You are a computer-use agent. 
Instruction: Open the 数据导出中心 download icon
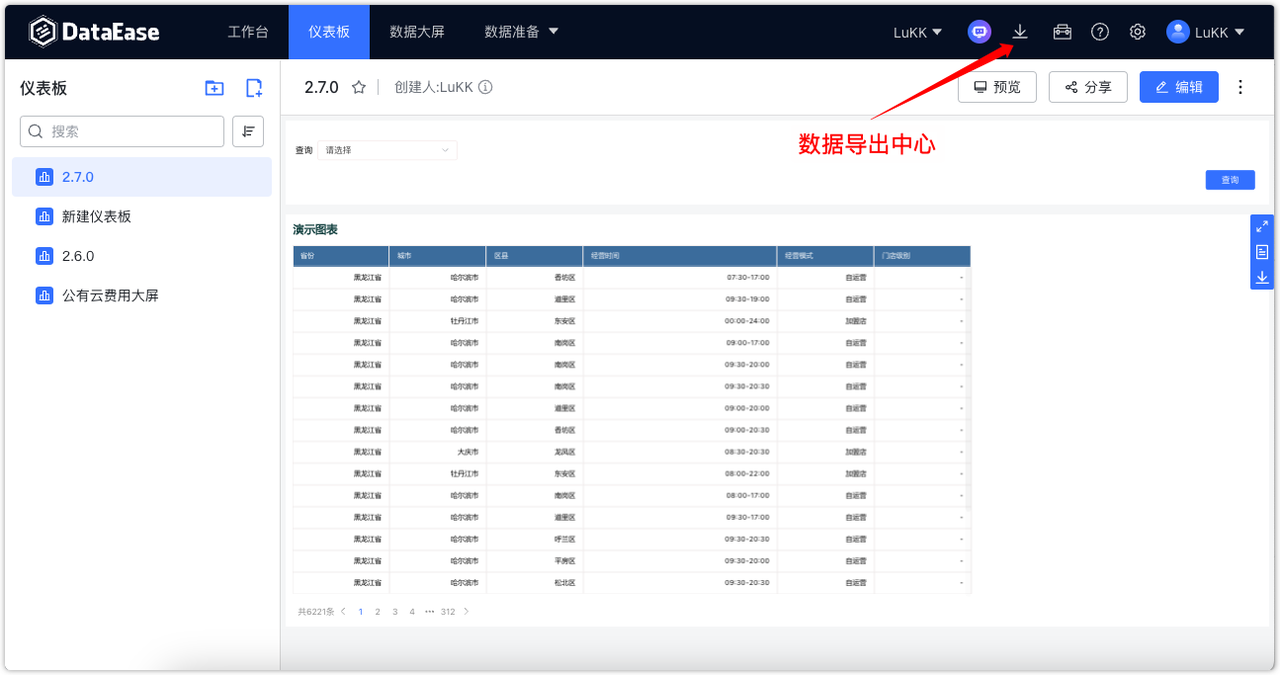click(1019, 31)
